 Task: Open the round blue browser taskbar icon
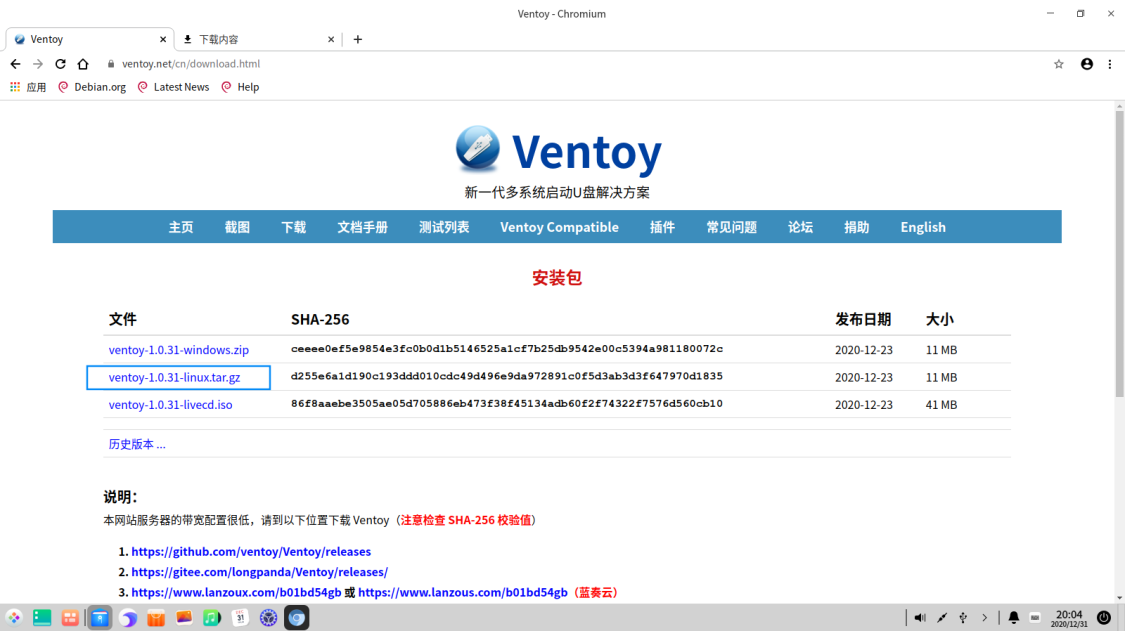coord(128,617)
